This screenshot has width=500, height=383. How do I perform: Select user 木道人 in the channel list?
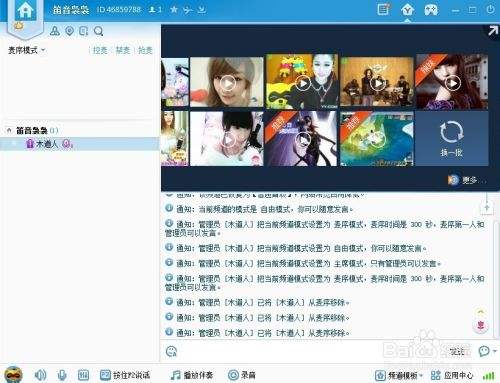click(x=80, y=144)
